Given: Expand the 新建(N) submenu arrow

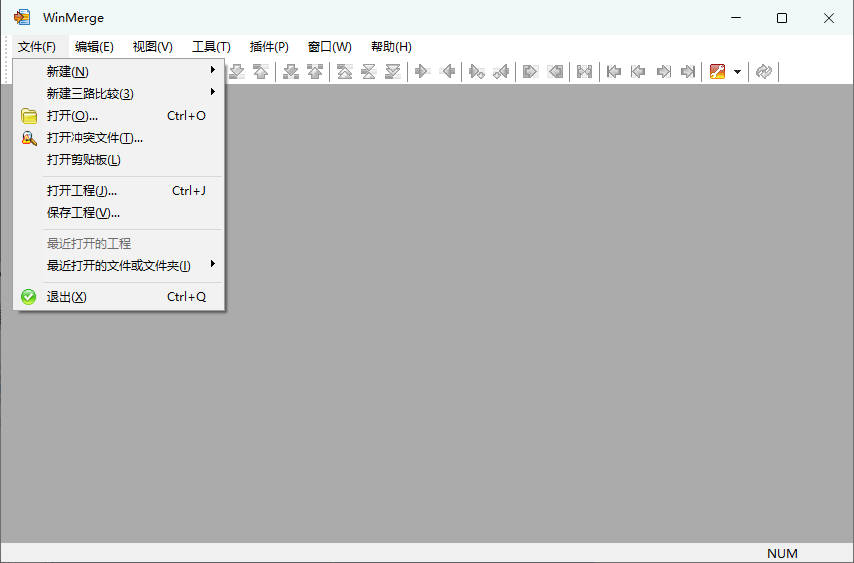Looking at the screenshot, I should click(212, 70).
